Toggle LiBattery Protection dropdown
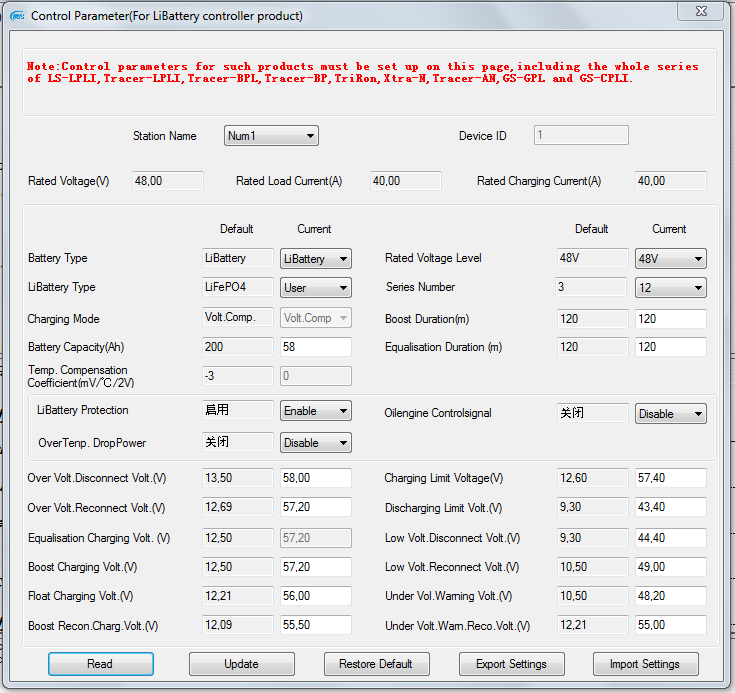Screen dimensions: 735x693 click(x=315, y=411)
